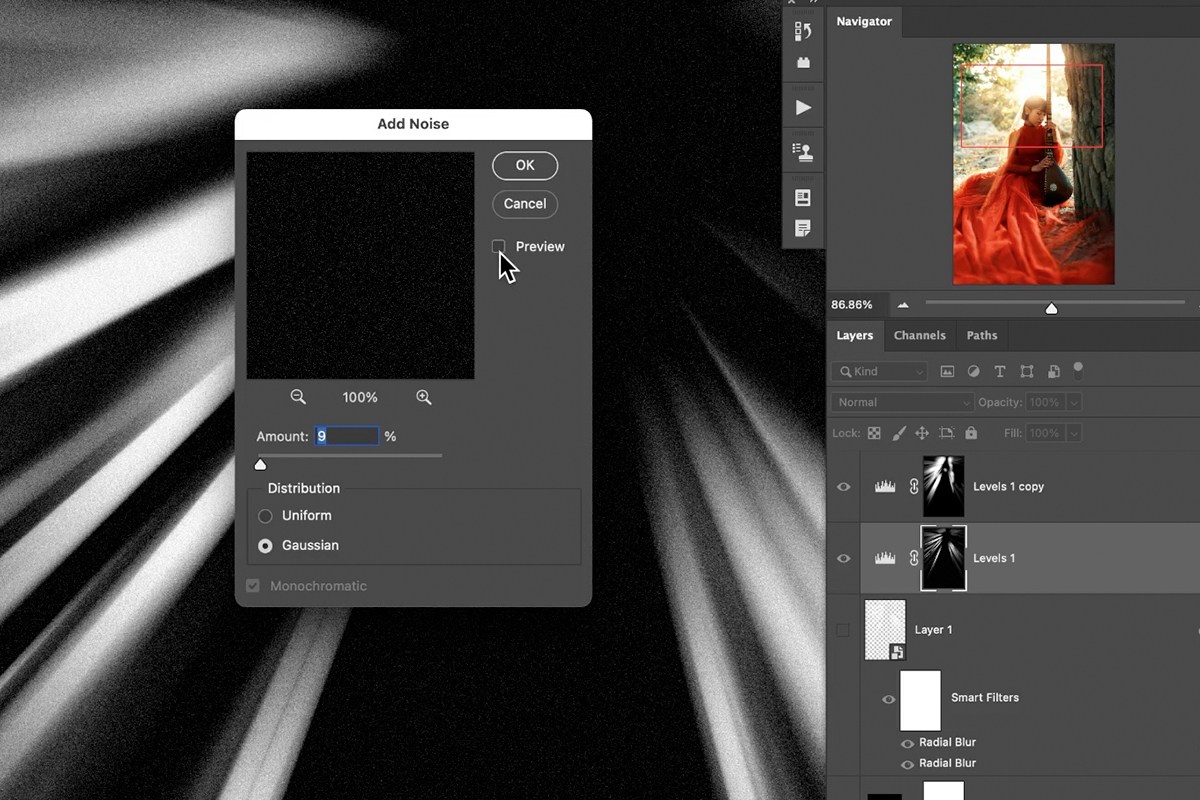Switch to the Channels tab
1200x800 pixels.
[919, 335]
